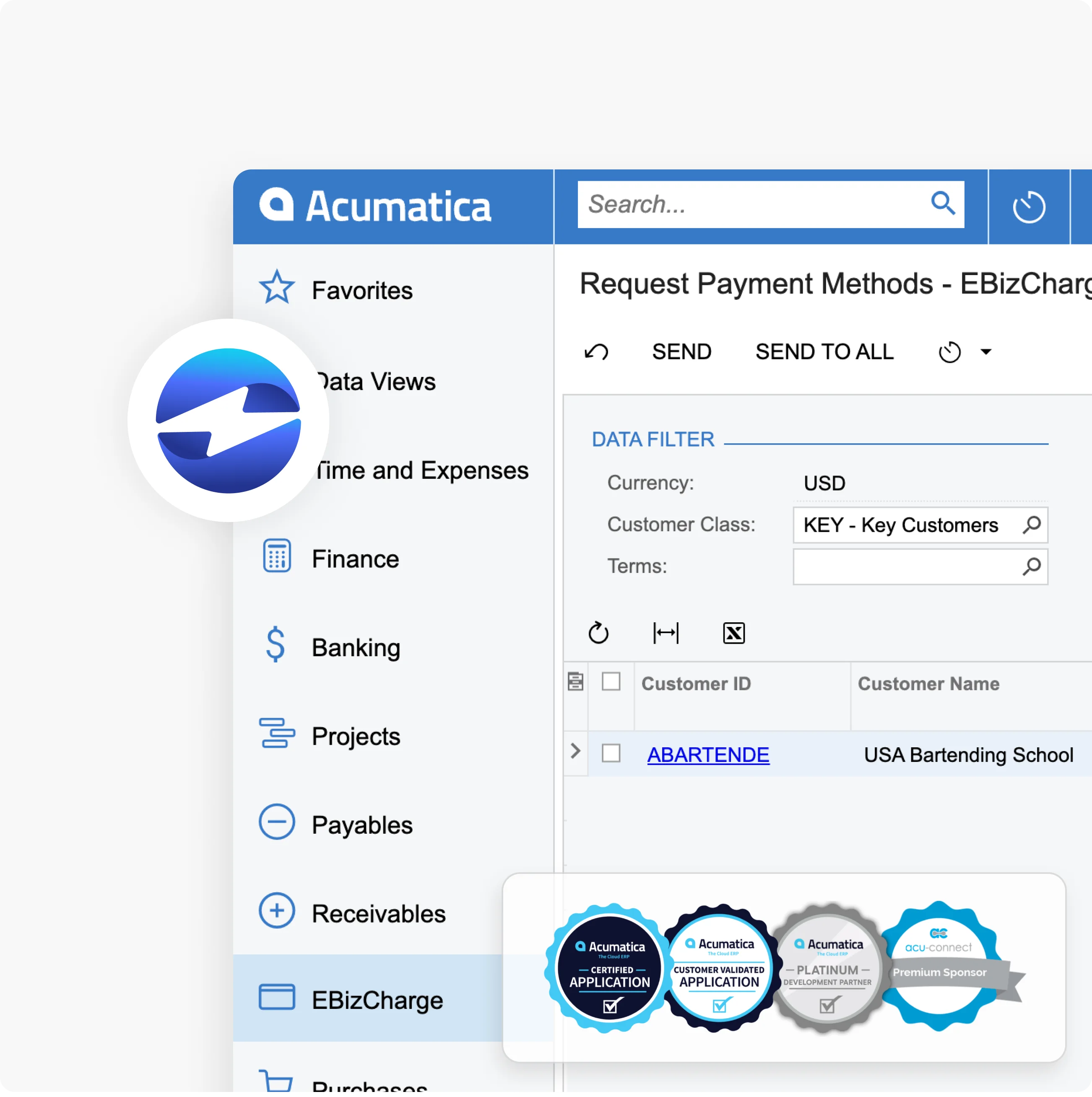Click the search magnifier icon
The width and height of the screenshot is (1092, 1097).
(x=942, y=203)
